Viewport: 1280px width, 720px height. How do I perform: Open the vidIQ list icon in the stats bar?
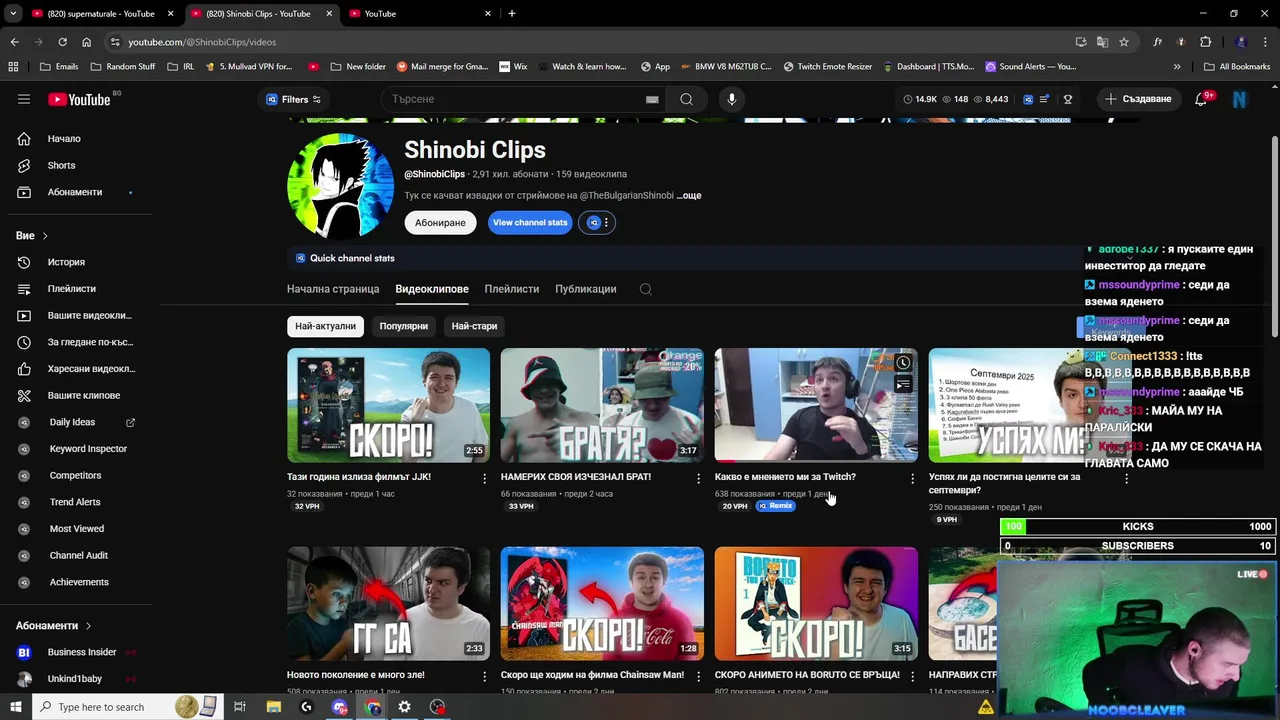1045,99
